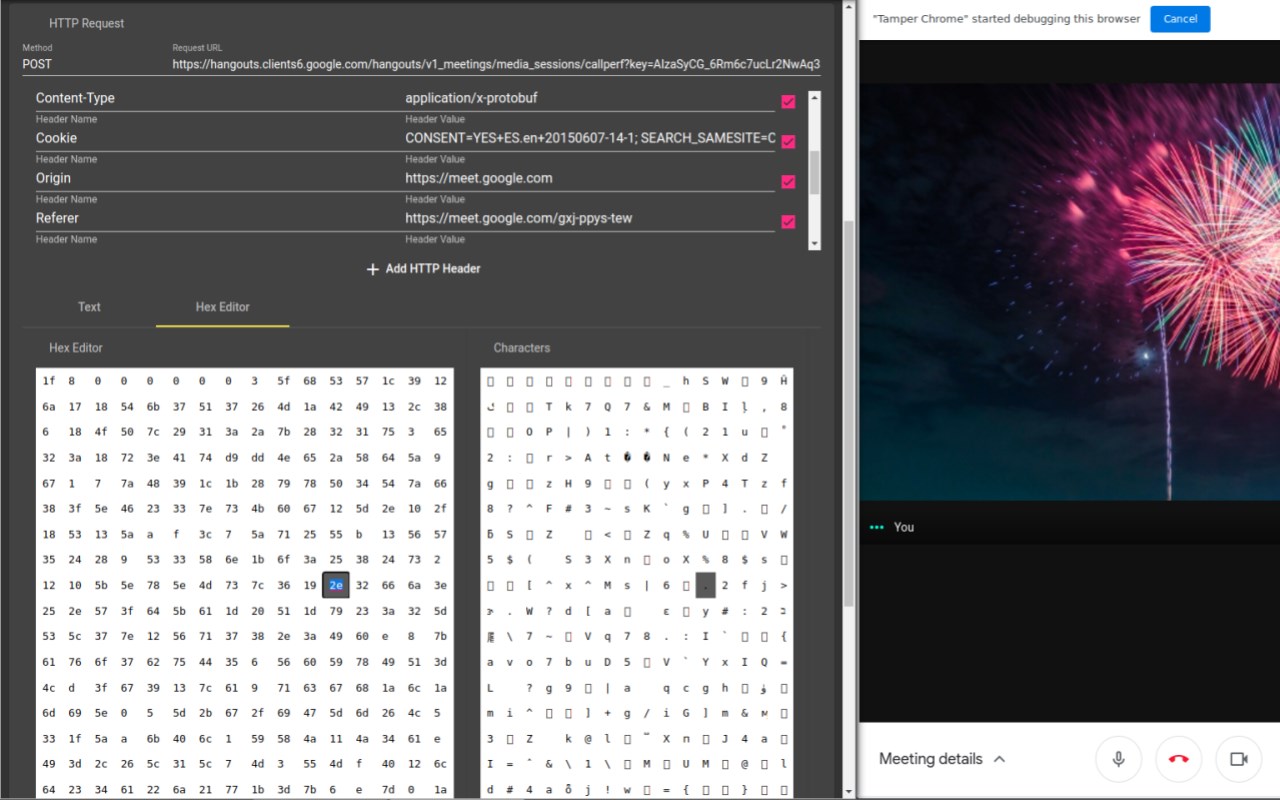Edit the Origin header value field

tap(589, 178)
